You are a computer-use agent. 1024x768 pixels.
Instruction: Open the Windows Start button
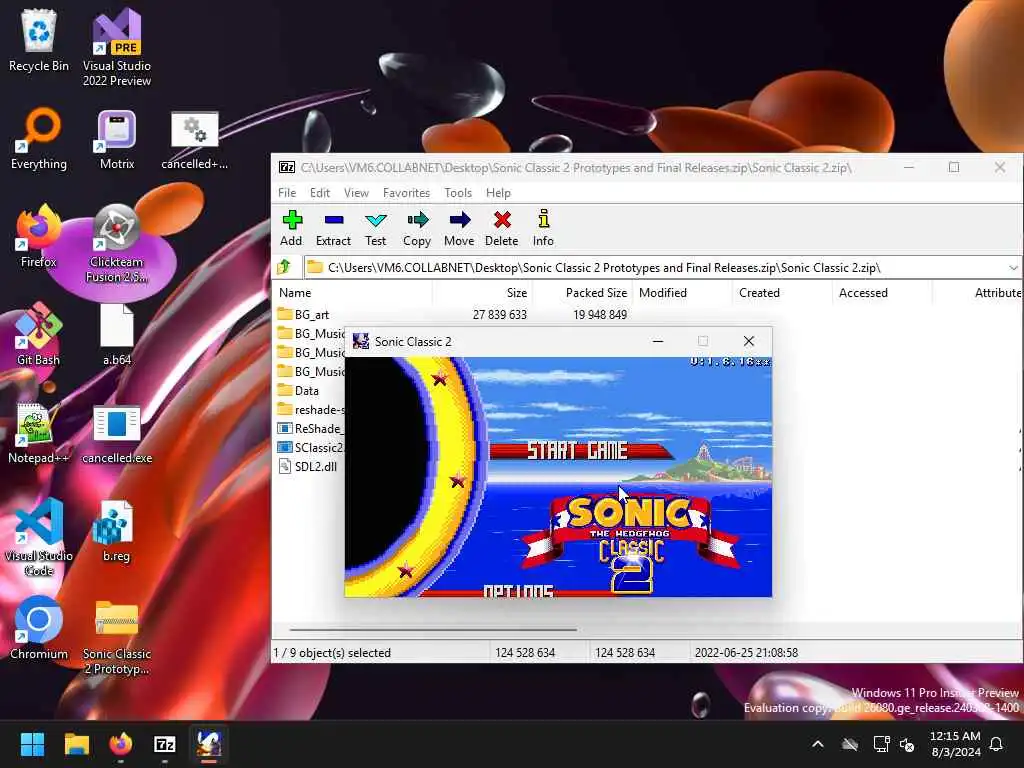32,744
